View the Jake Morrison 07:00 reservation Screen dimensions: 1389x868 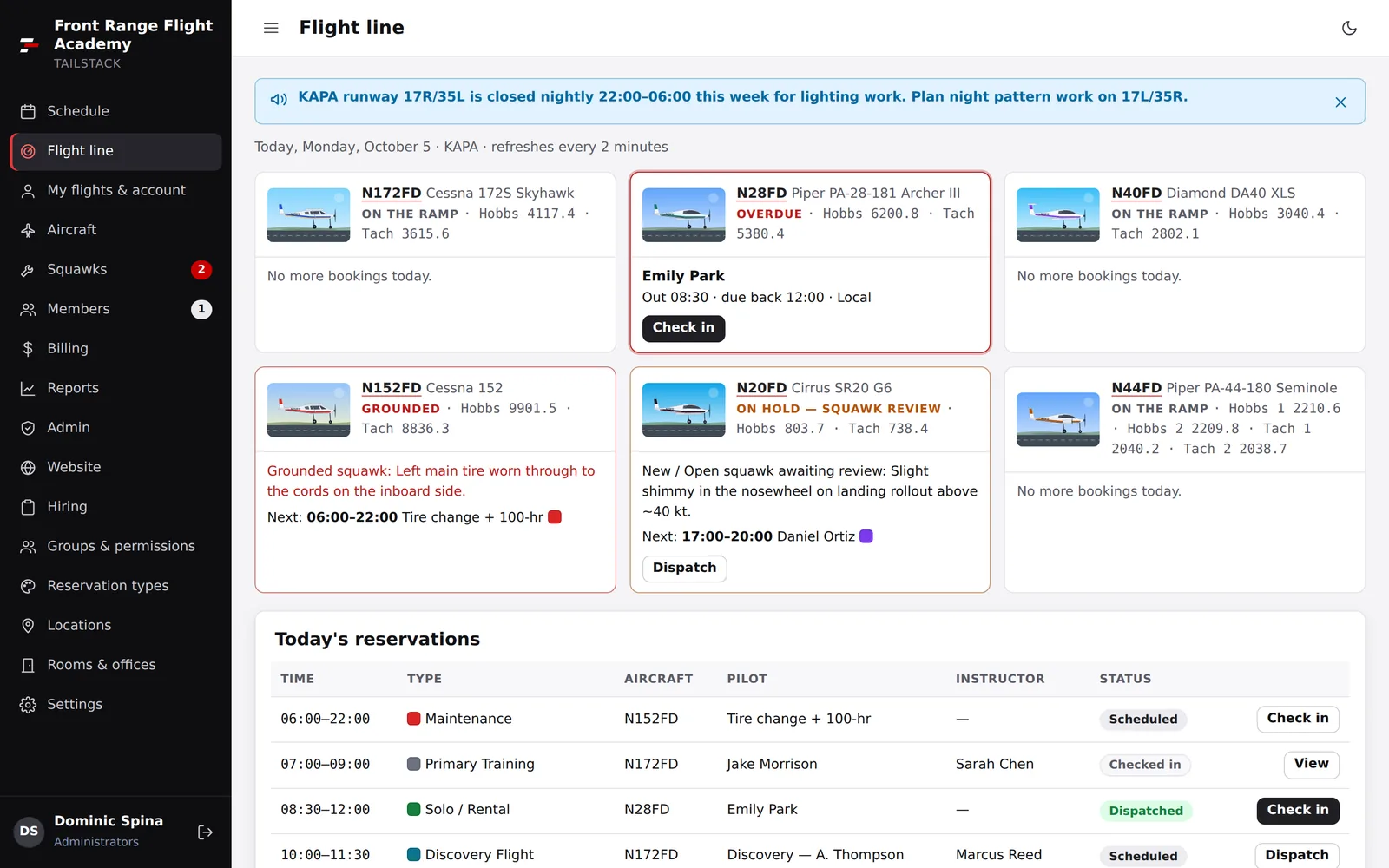[x=1311, y=764]
